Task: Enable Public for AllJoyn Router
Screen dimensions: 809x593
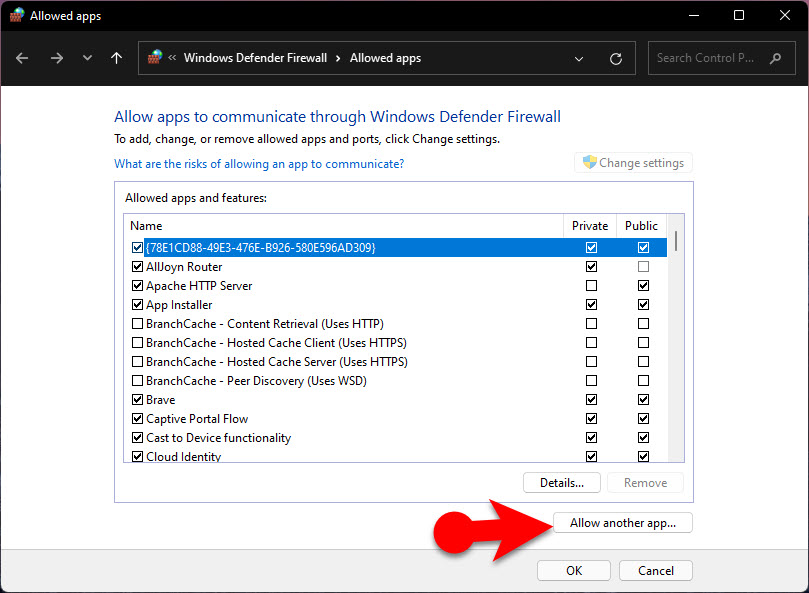Action: (643, 267)
